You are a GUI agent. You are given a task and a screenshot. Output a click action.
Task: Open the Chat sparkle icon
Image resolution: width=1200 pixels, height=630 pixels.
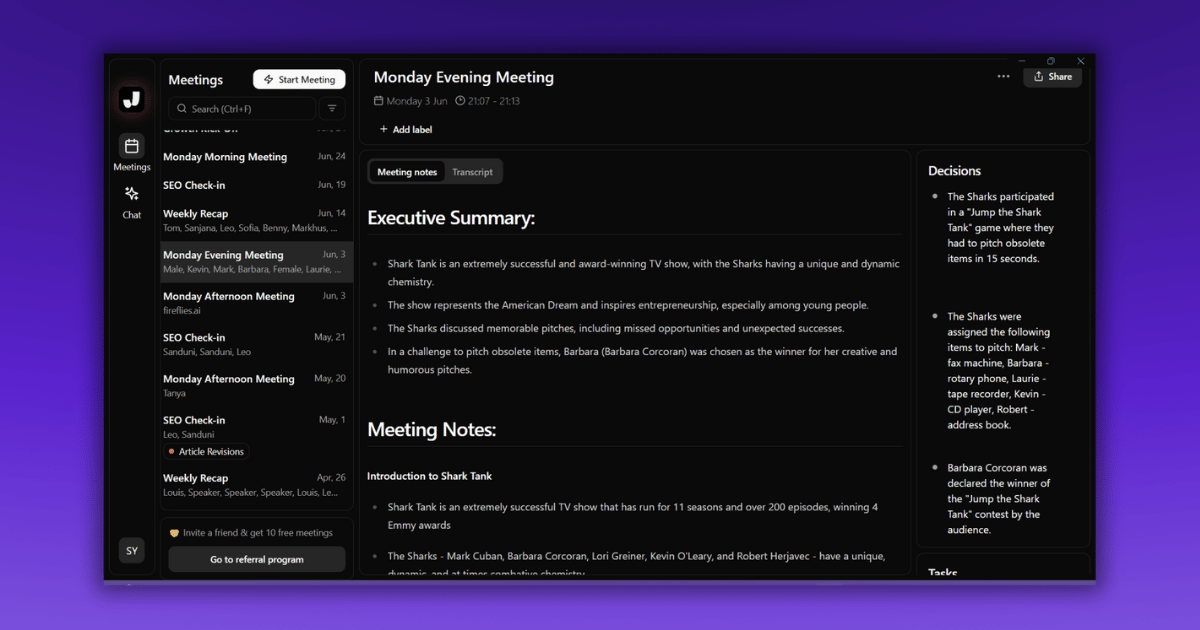click(131, 194)
